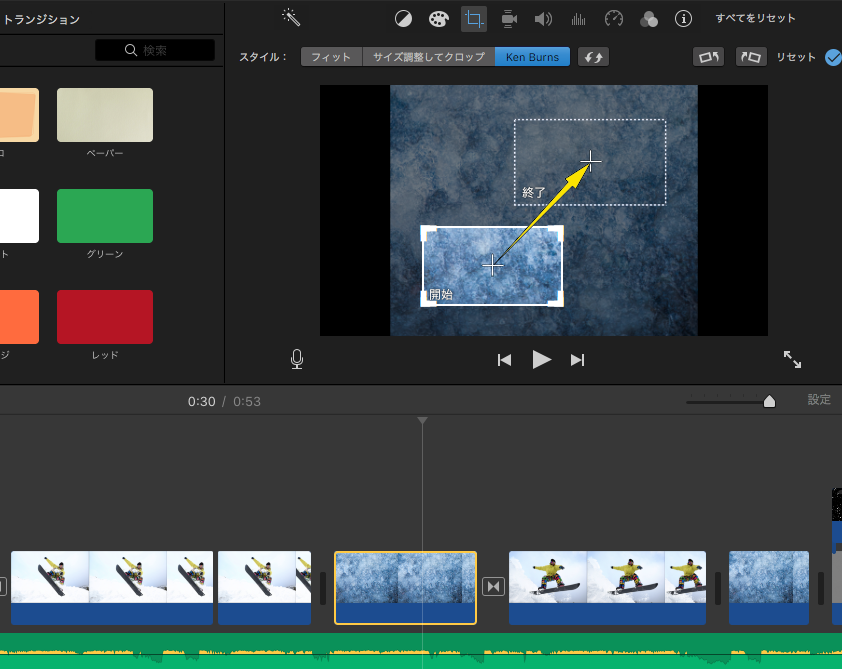This screenshot has height=669, width=842.
Task: Rotate the clip clockwise
Action: (751, 57)
